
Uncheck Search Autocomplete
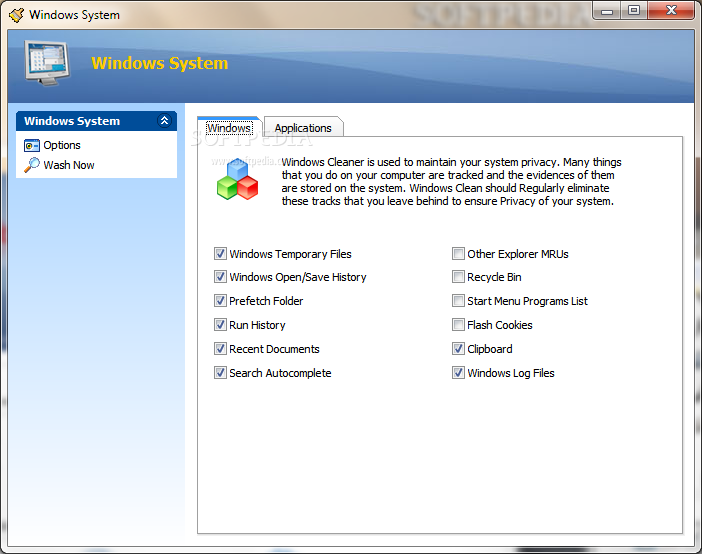click(x=220, y=373)
